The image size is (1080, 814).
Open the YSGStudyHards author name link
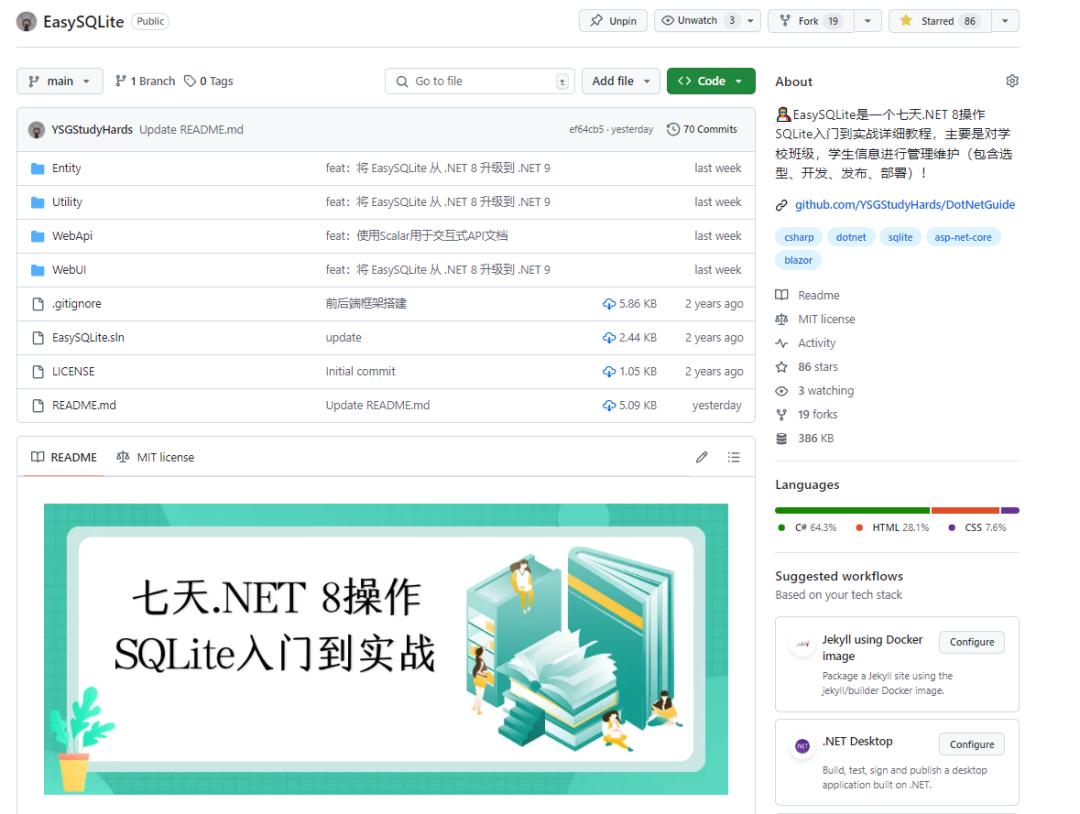coord(92,129)
